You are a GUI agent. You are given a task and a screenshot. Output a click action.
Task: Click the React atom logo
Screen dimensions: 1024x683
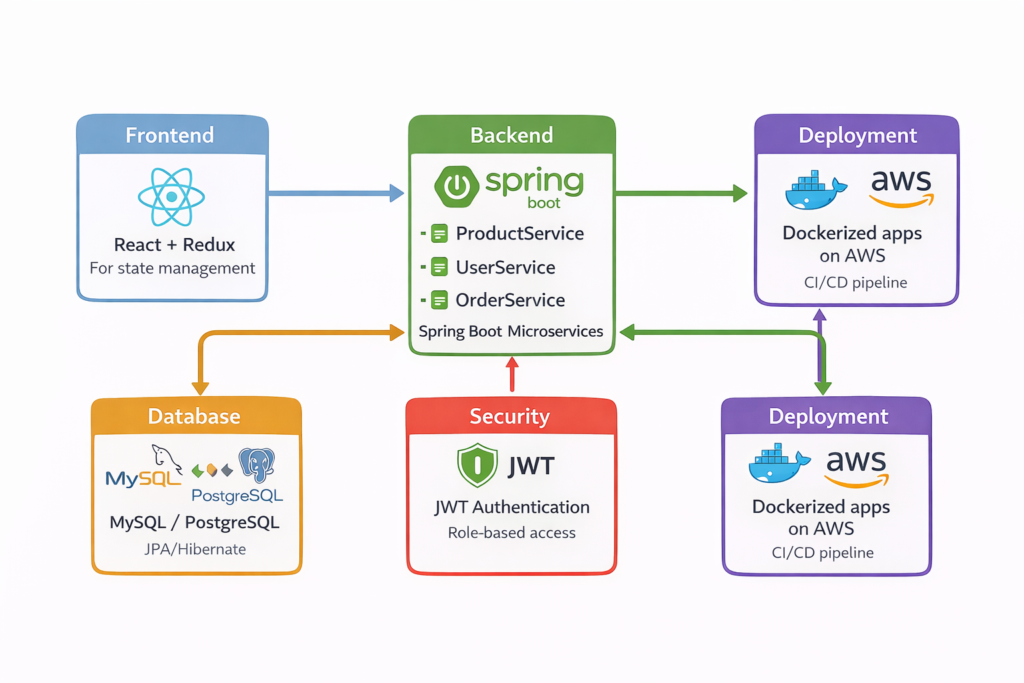coord(171,196)
